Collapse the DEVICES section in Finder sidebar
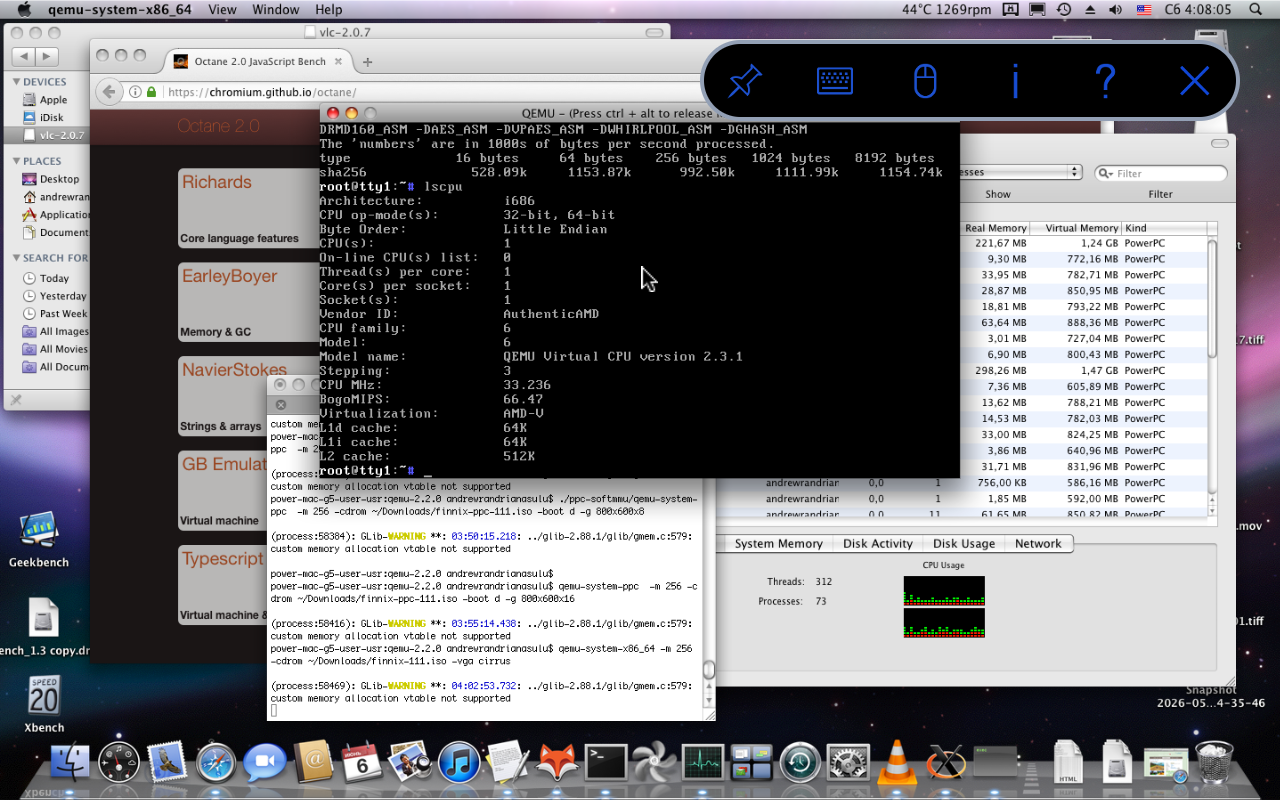 click(17, 82)
